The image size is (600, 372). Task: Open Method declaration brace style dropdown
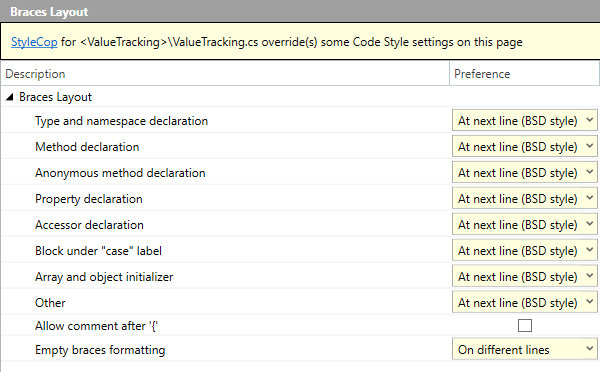click(525, 147)
